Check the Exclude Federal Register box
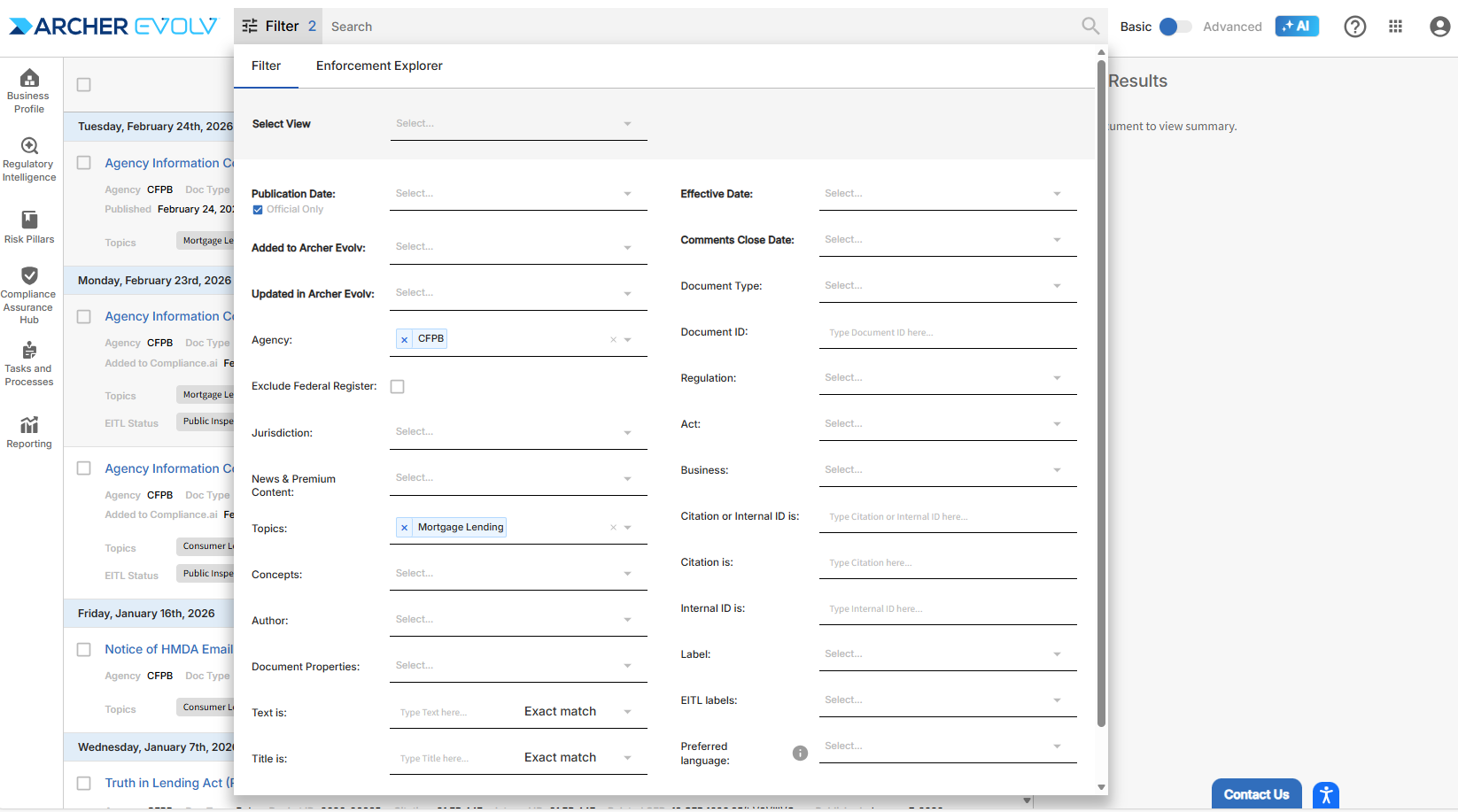 tap(398, 387)
